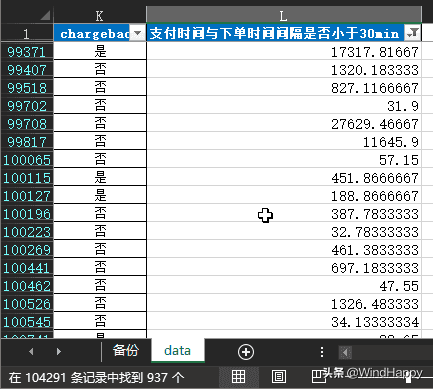The width and height of the screenshot is (433, 389).
Task: Click cell with value 31.9
Action: coord(284,106)
